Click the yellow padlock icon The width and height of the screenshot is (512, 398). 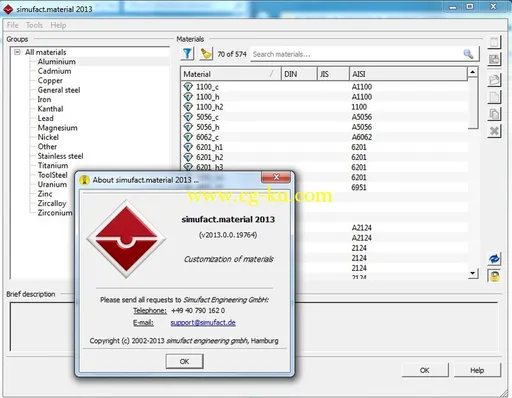click(x=494, y=276)
